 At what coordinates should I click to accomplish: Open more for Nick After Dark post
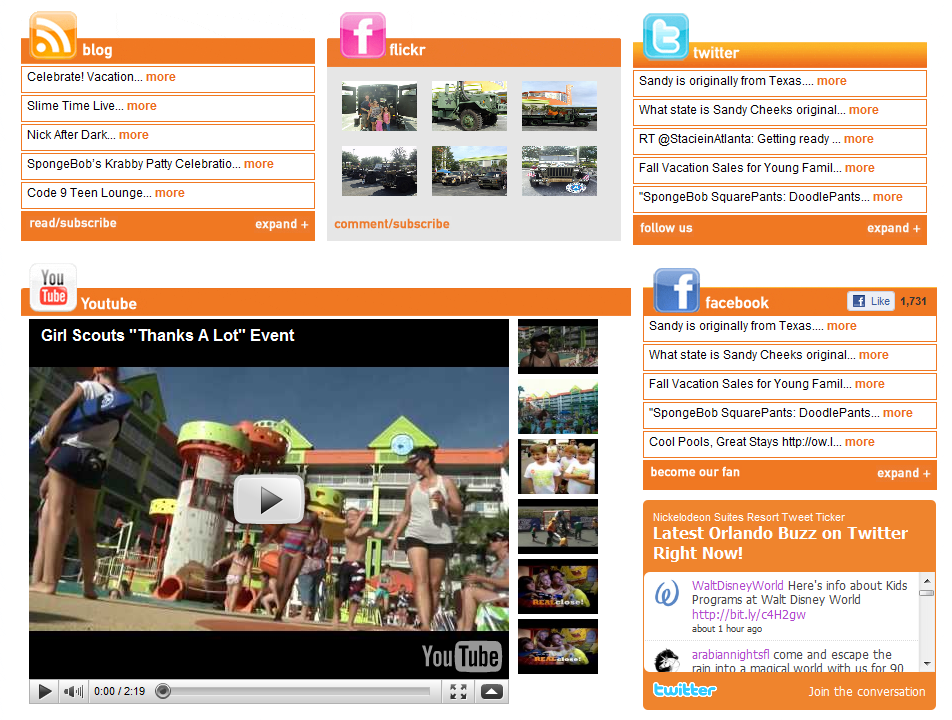click(134, 135)
